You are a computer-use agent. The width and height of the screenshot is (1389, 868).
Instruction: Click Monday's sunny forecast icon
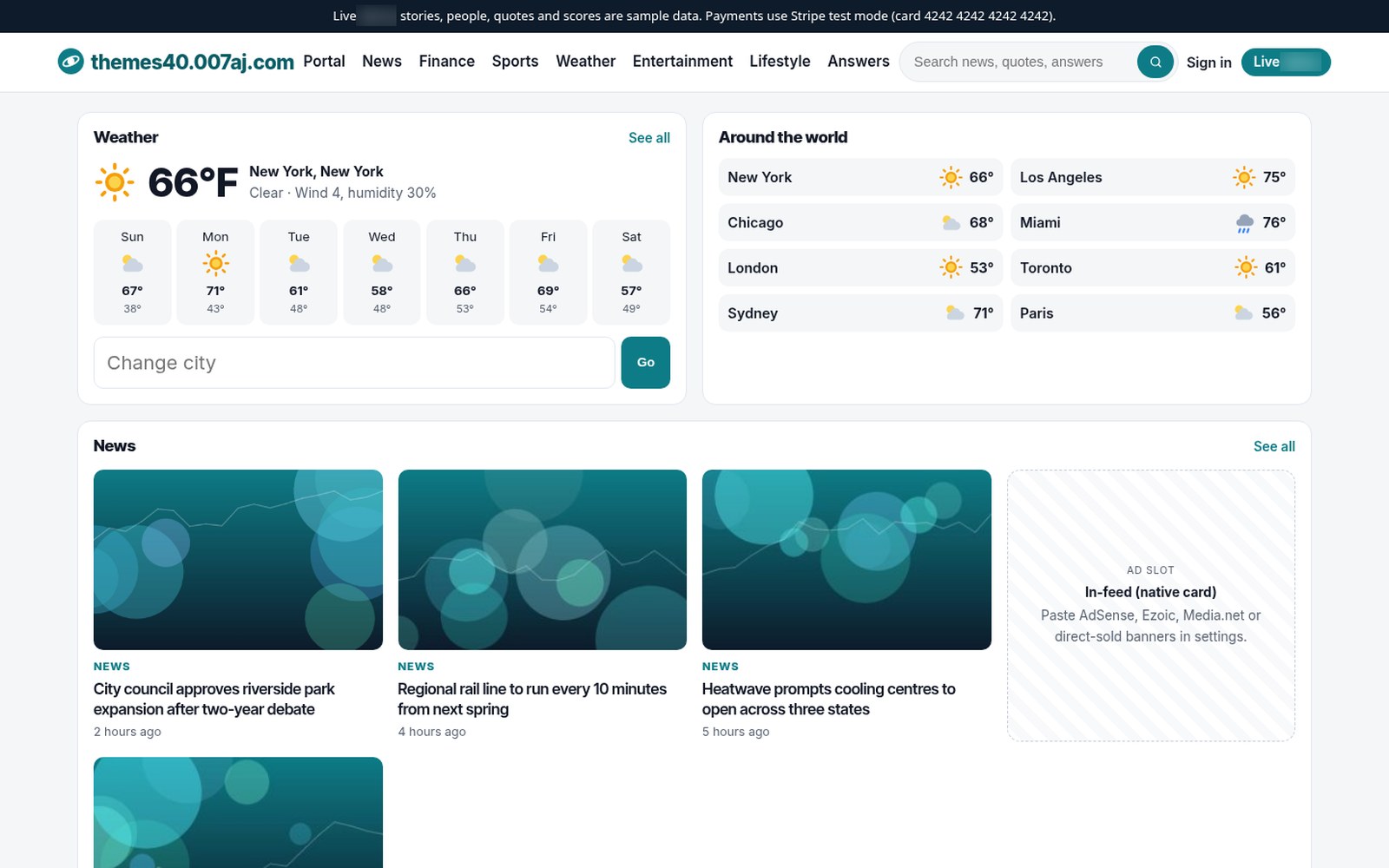point(215,263)
